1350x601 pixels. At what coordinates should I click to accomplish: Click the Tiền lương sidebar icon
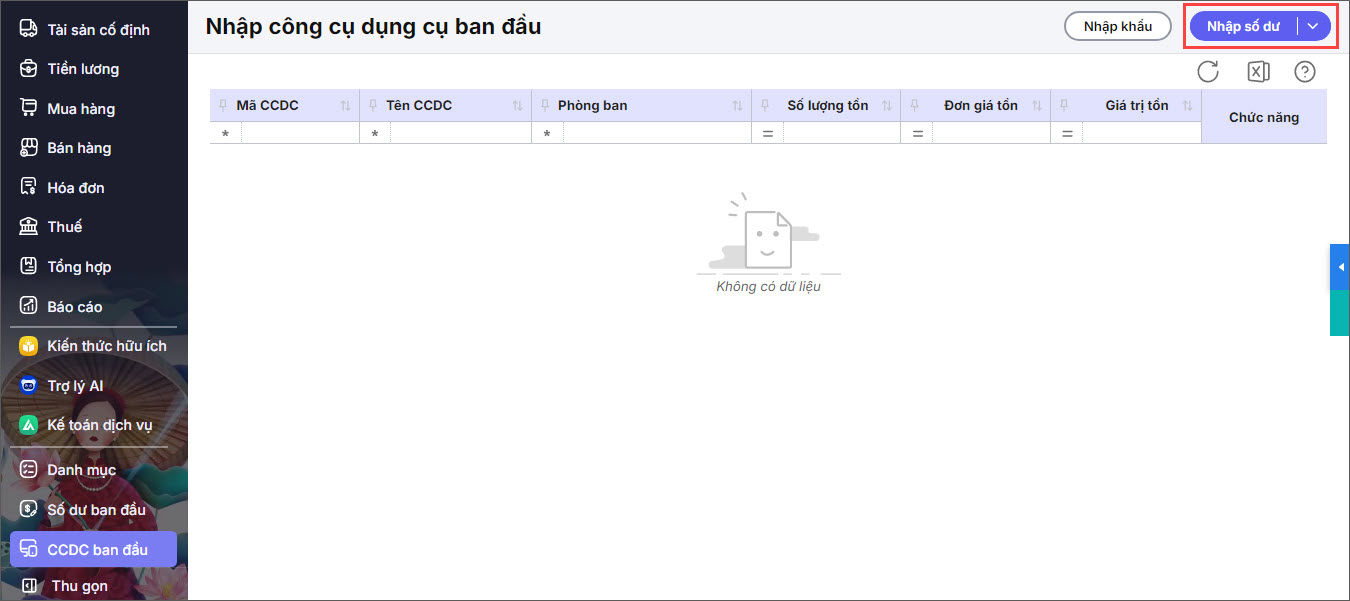pos(29,69)
